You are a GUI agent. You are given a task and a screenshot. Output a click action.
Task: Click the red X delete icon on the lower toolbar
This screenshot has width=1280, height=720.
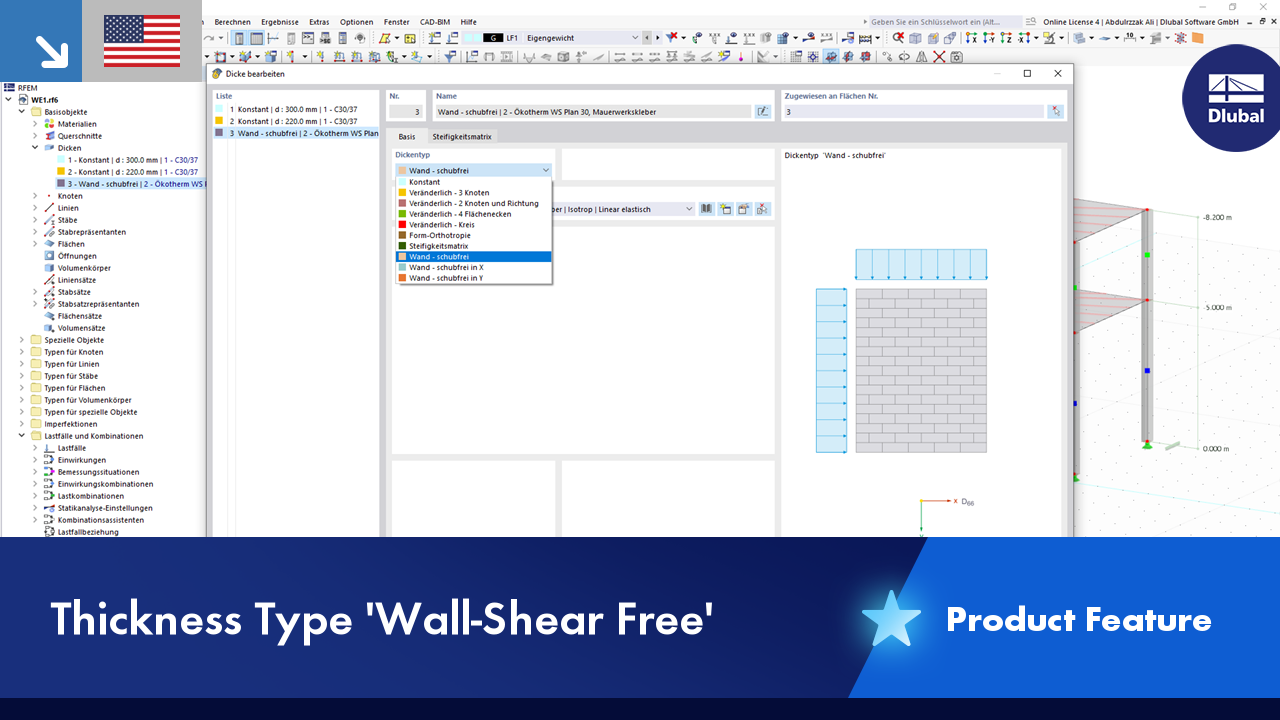click(938, 57)
